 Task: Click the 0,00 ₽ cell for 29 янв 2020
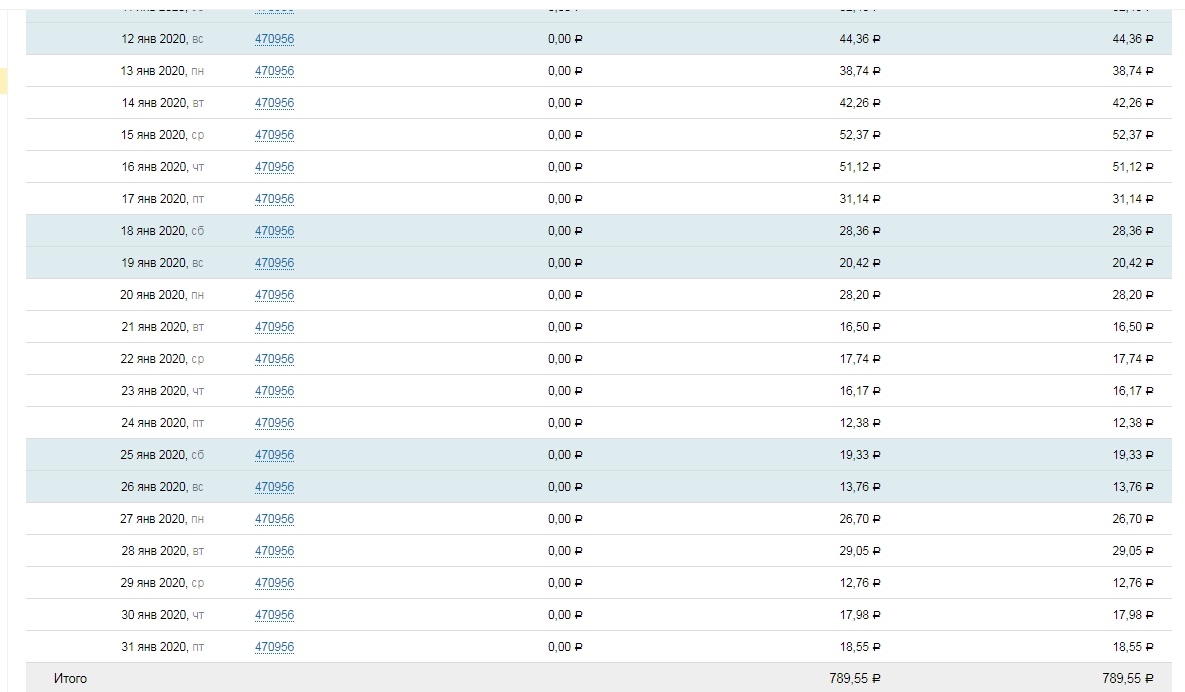565,583
